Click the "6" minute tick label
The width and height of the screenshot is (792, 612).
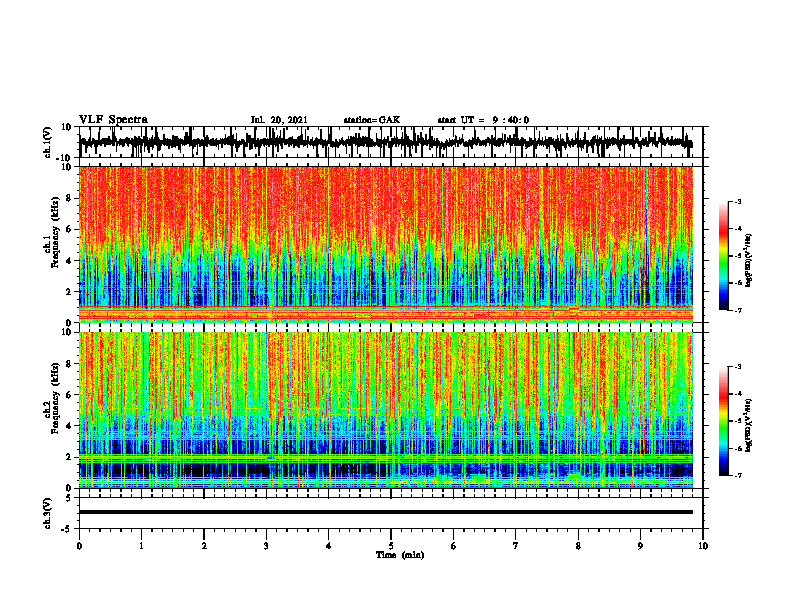(x=454, y=546)
